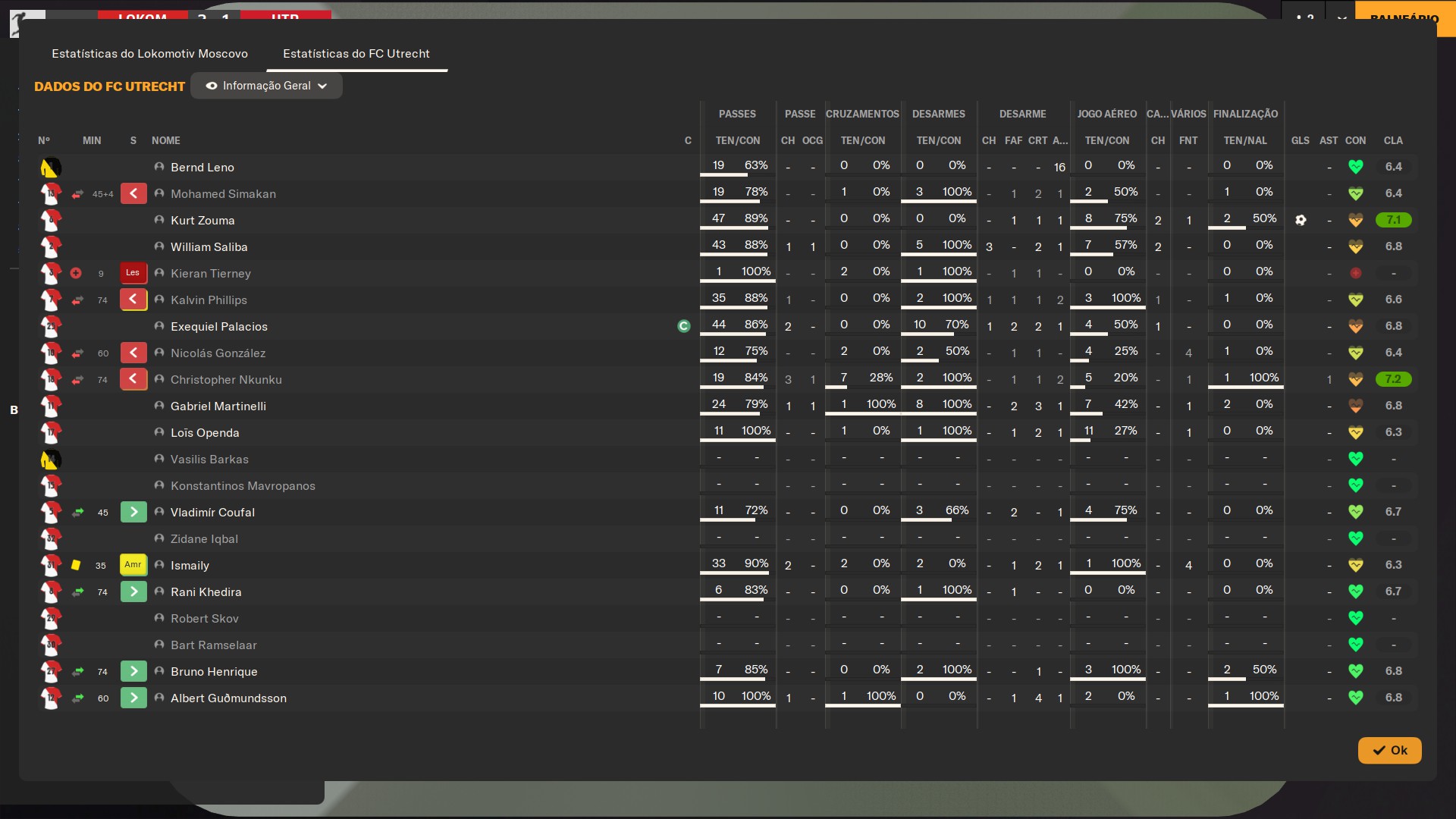The height and width of the screenshot is (819, 1456).
Task: Open player Gabriel Martinelli
Action: (x=218, y=406)
